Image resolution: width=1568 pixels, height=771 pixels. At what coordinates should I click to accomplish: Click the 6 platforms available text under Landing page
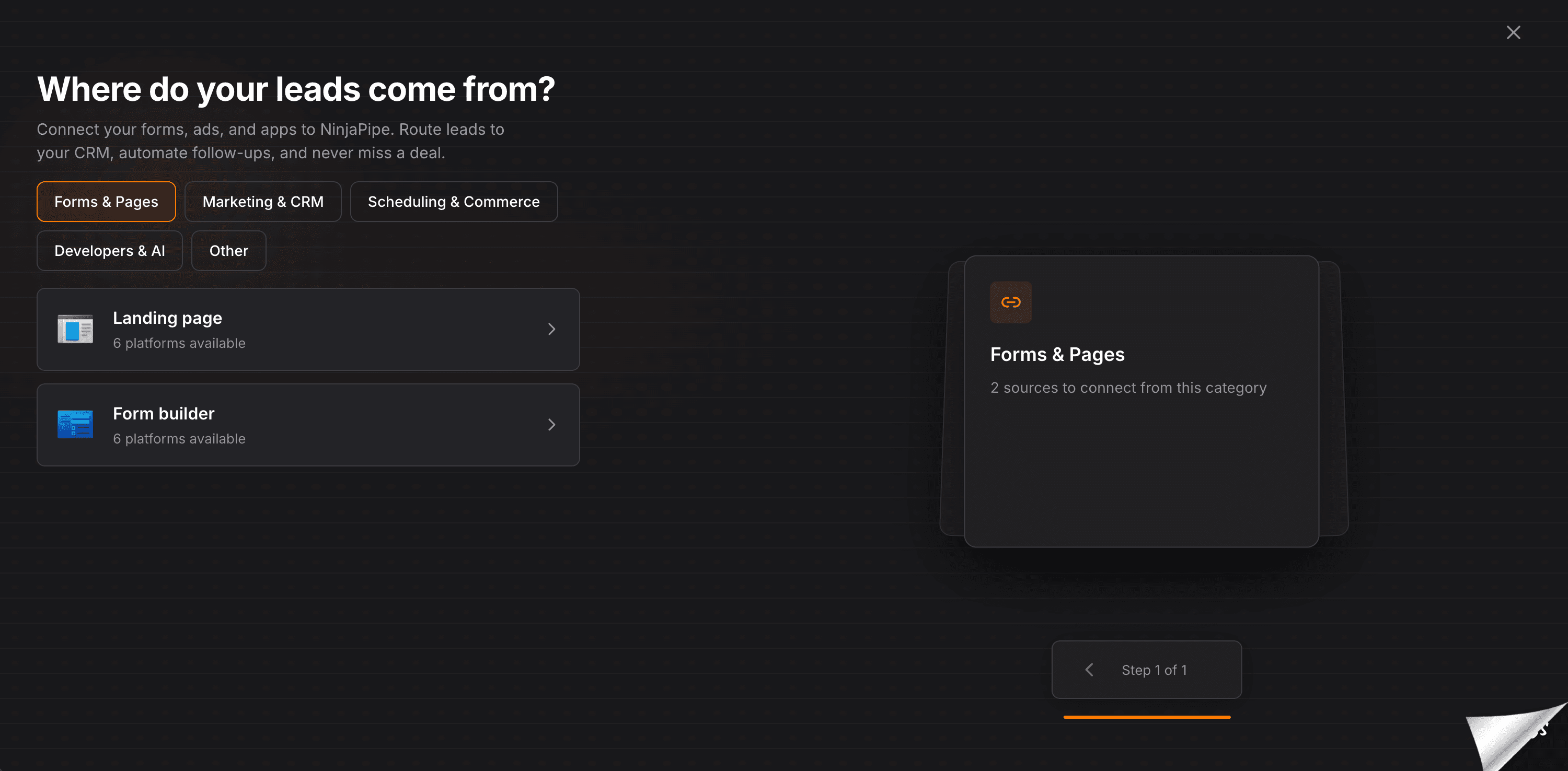coord(179,343)
